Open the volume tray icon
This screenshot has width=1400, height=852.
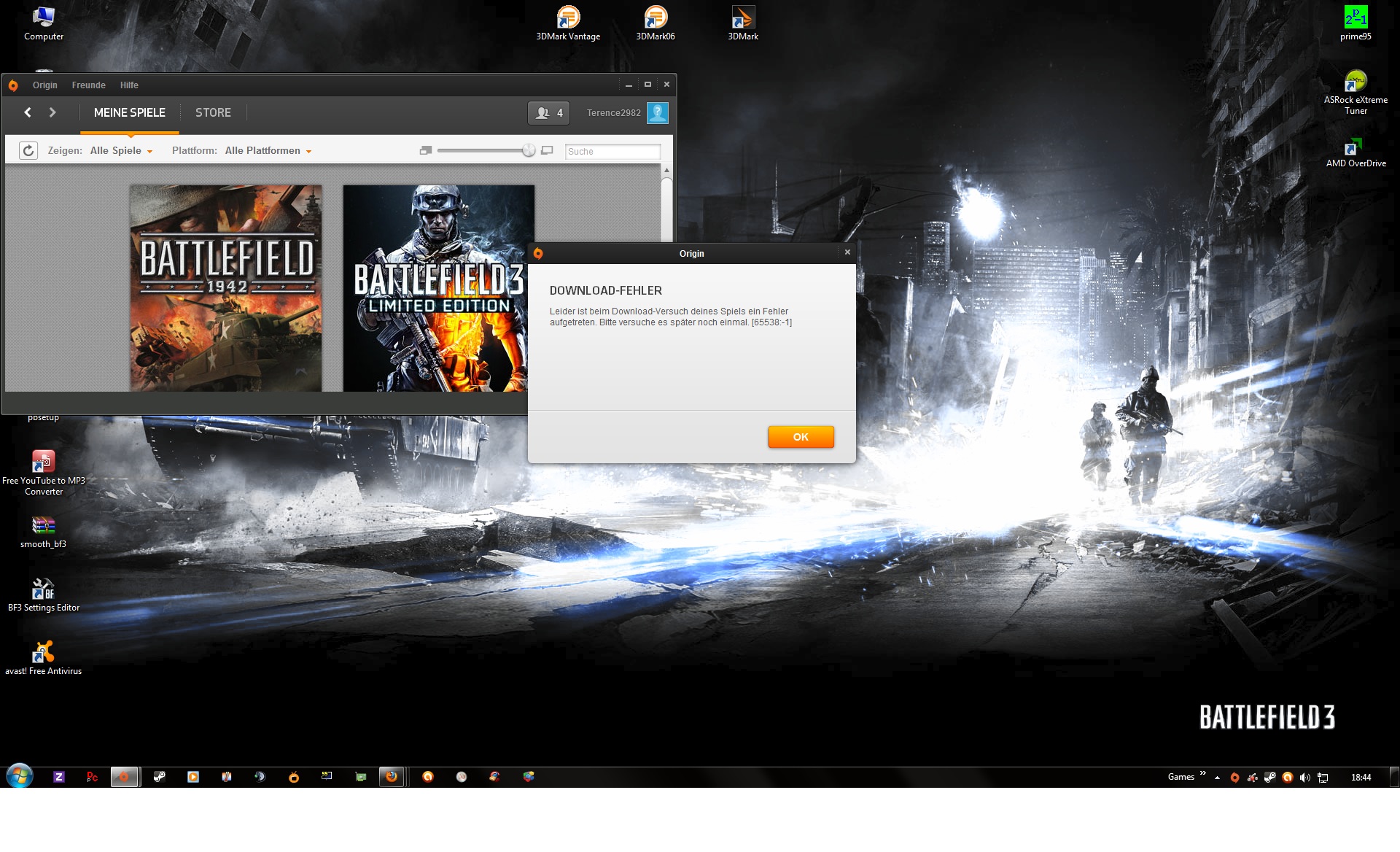(x=1305, y=778)
